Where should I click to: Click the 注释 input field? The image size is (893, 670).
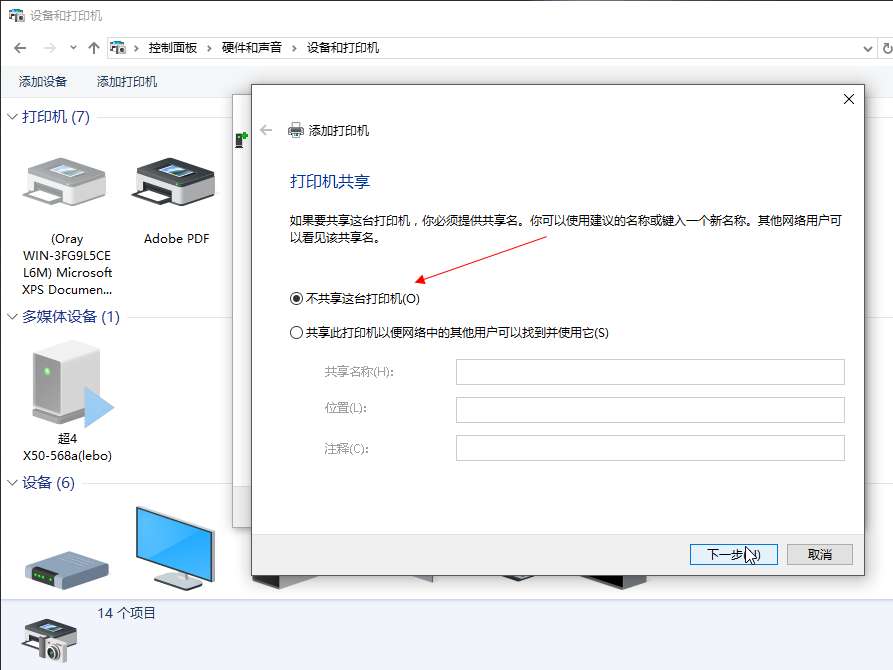[x=650, y=448]
